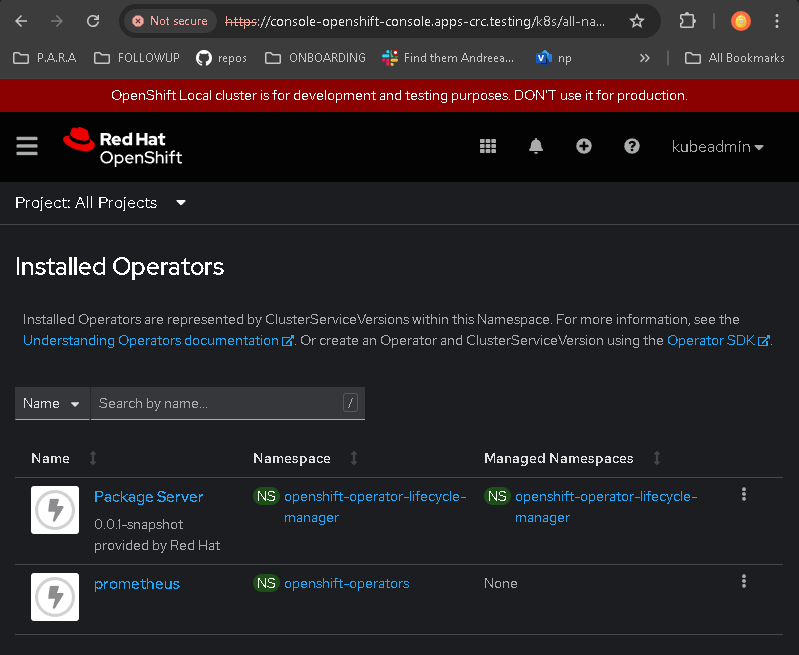Click the prometheus operator logo

[x=55, y=597]
